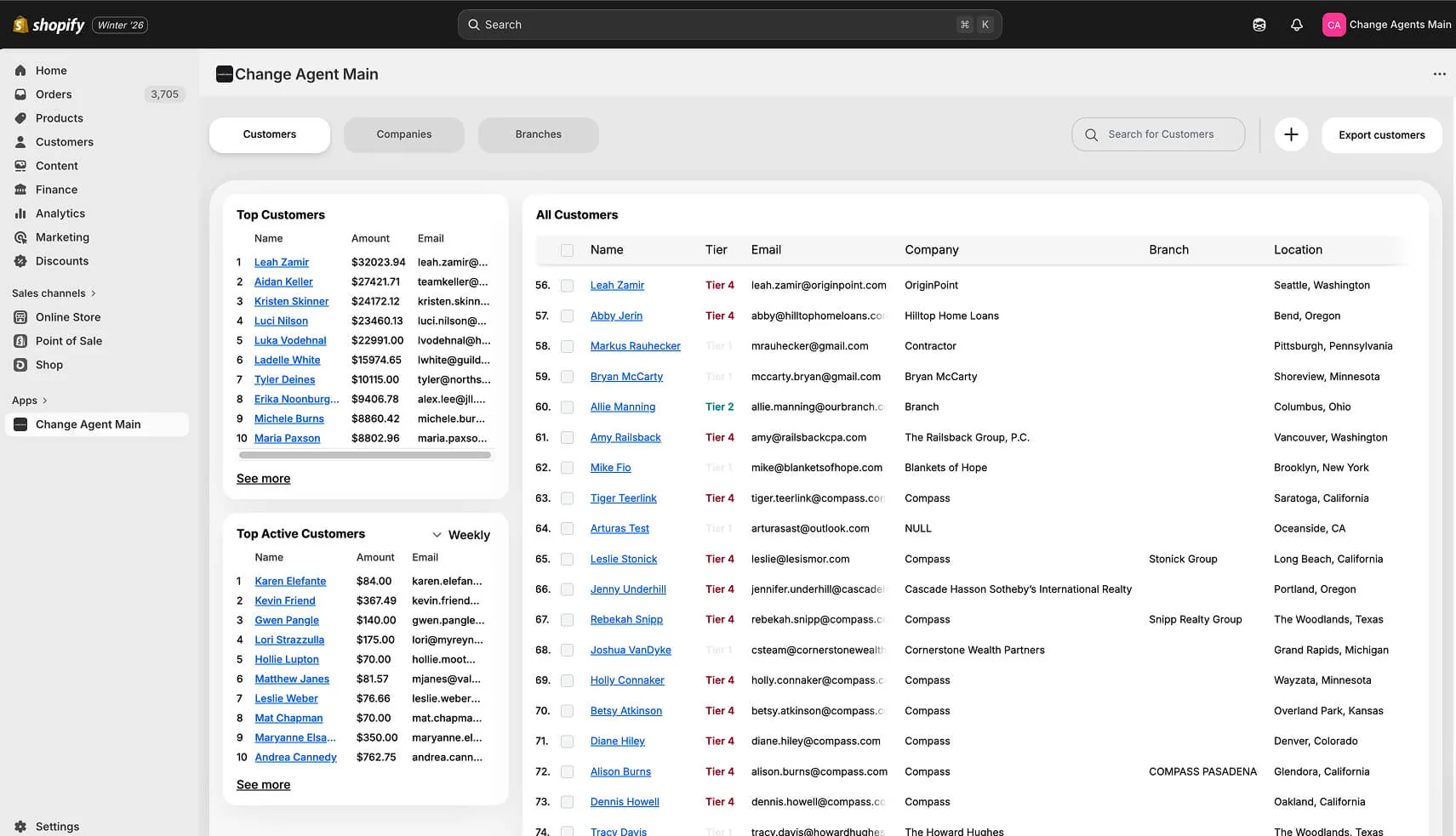This screenshot has width=1456, height=836.
Task: Check the box for Markus Rauhecker row
Action: coord(567,346)
